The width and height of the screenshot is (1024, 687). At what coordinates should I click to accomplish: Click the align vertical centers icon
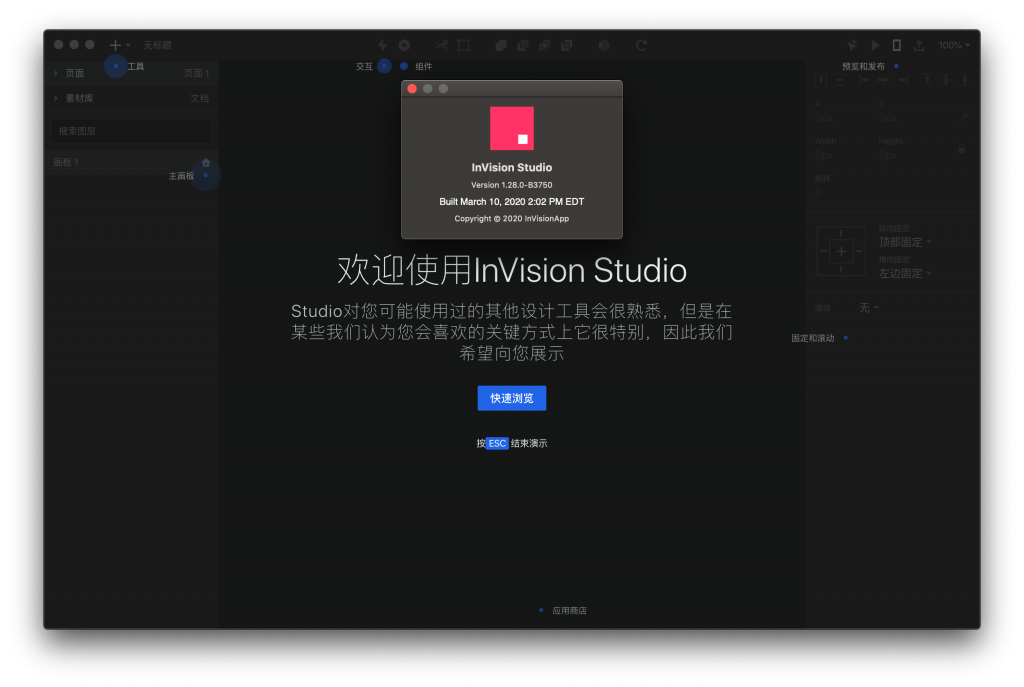pyautogui.click(x=946, y=80)
